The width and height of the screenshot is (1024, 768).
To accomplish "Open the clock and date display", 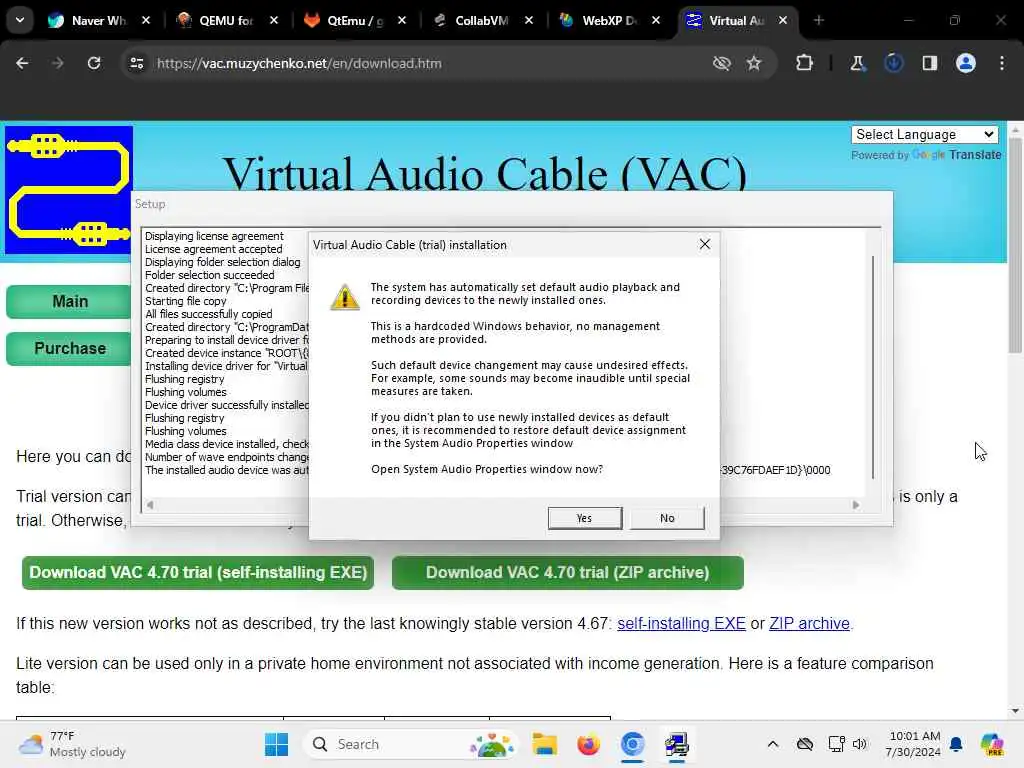I will 913,744.
